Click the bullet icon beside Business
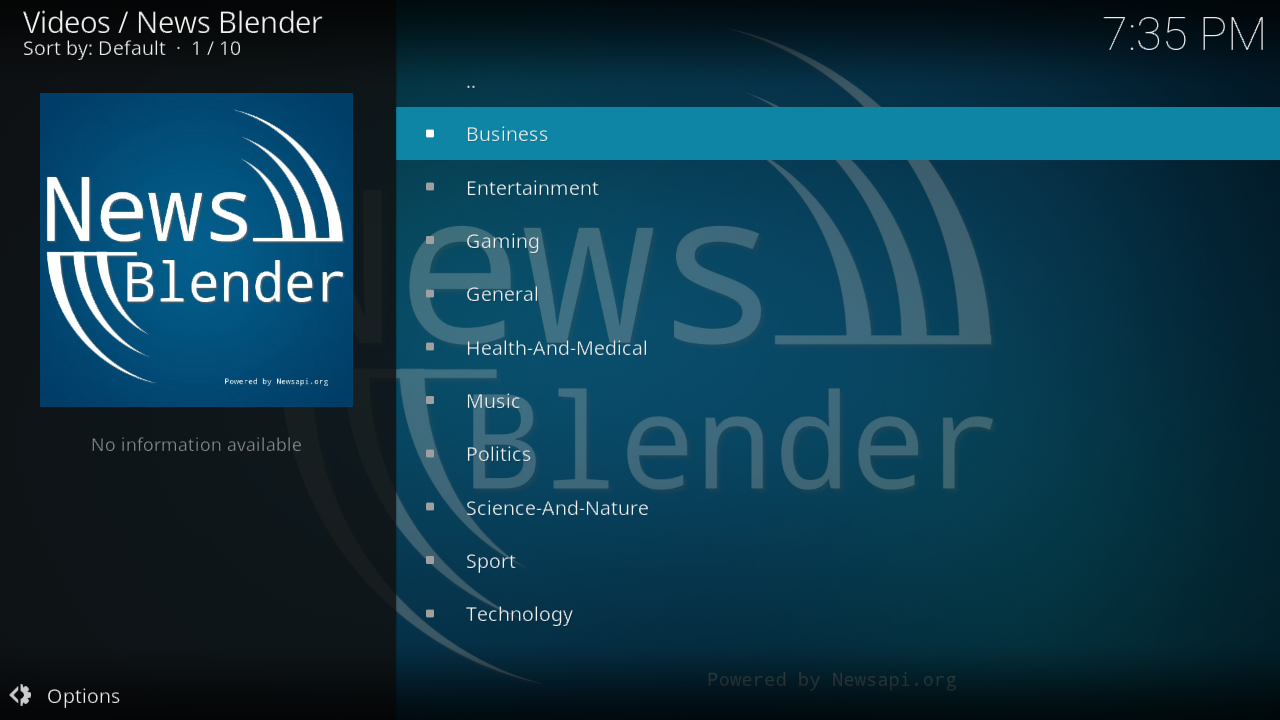This screenshot has width=1280, height=720. [430, 134]
